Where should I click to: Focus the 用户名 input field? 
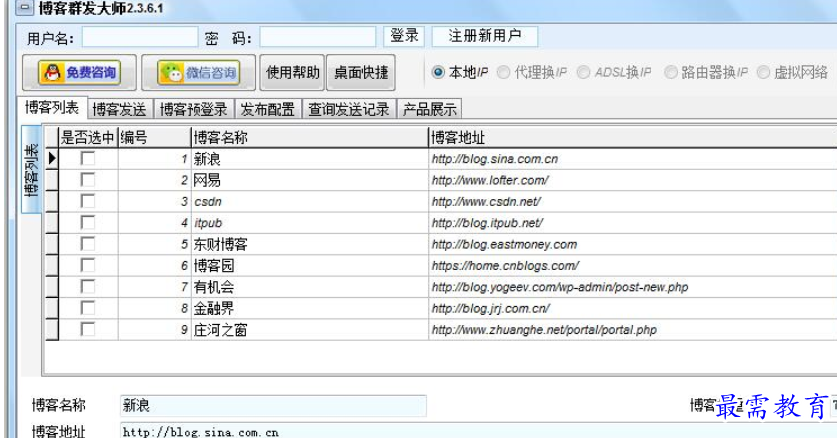click(x=140, y=37)
